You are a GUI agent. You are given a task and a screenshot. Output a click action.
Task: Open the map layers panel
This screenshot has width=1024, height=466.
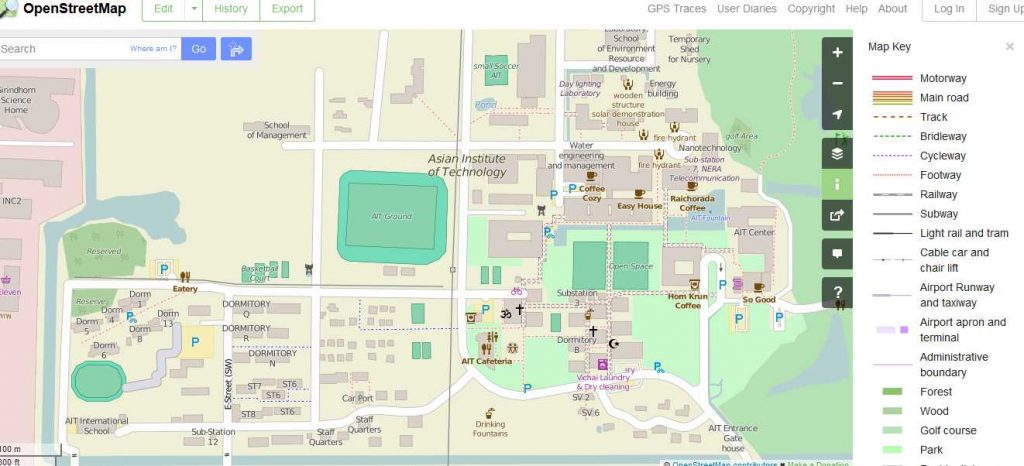[837, 154]
